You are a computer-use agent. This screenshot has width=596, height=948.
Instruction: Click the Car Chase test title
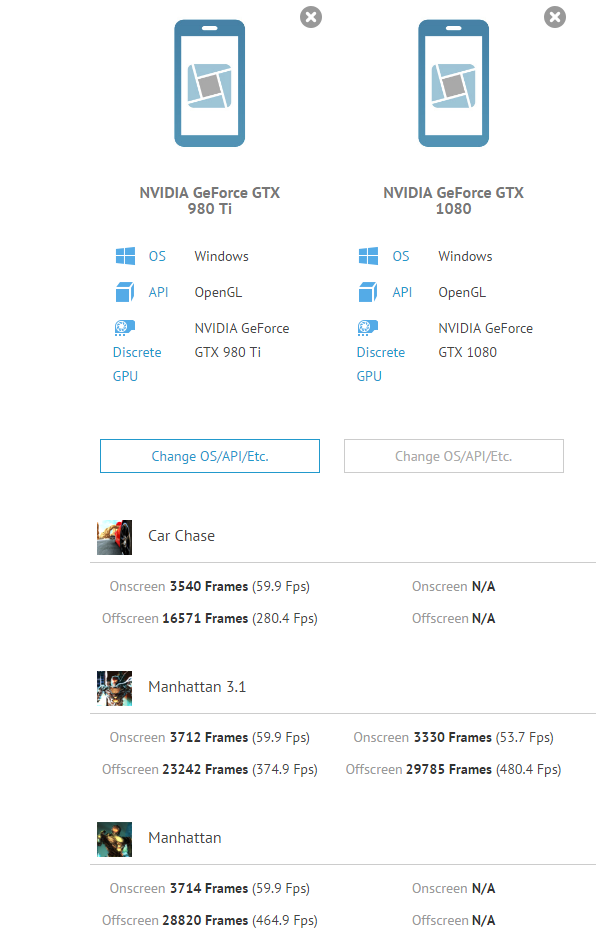[181, 536]
